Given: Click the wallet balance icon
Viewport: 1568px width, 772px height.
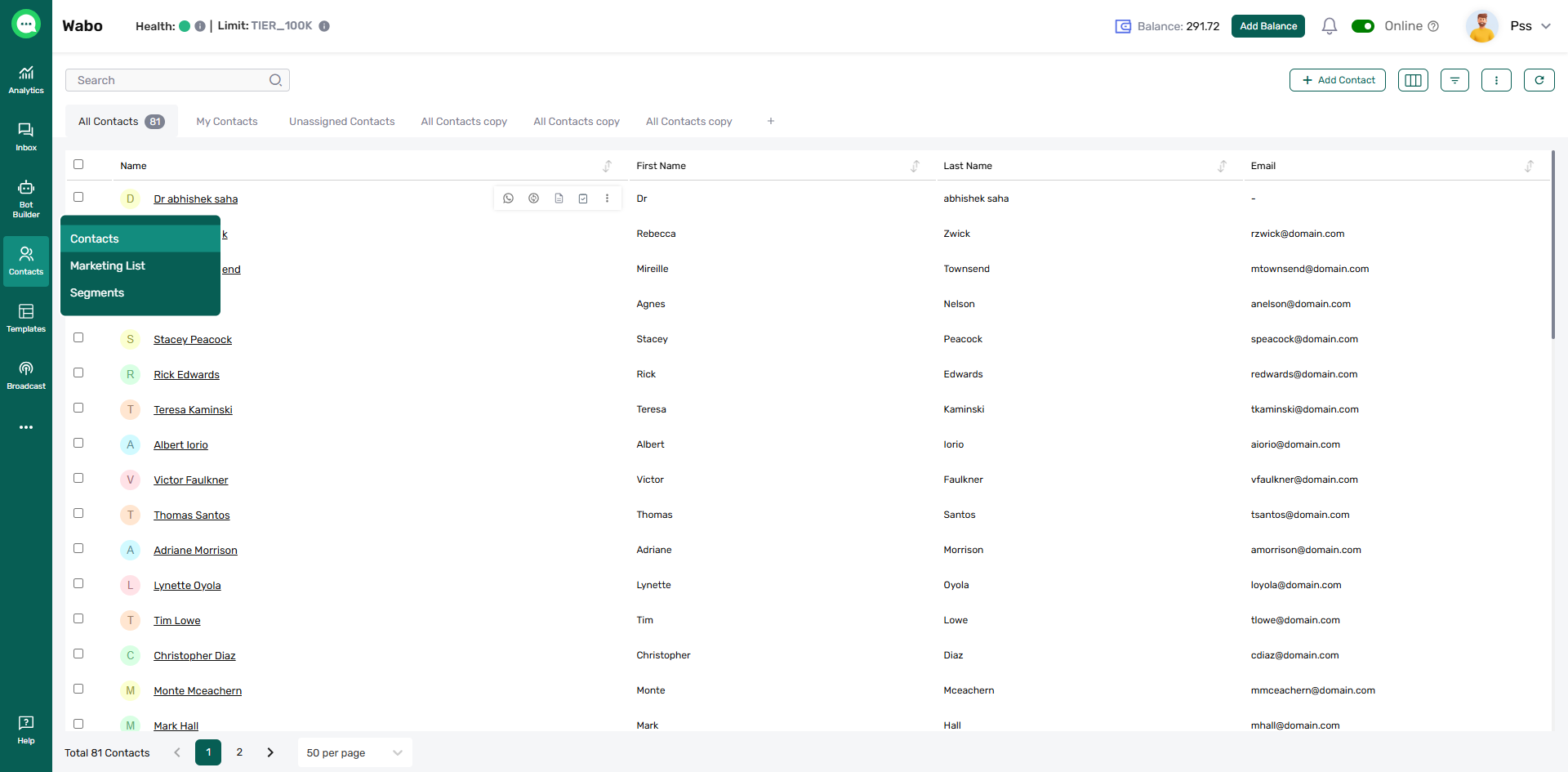Looking at the screenshot, I should point(1123,26).
